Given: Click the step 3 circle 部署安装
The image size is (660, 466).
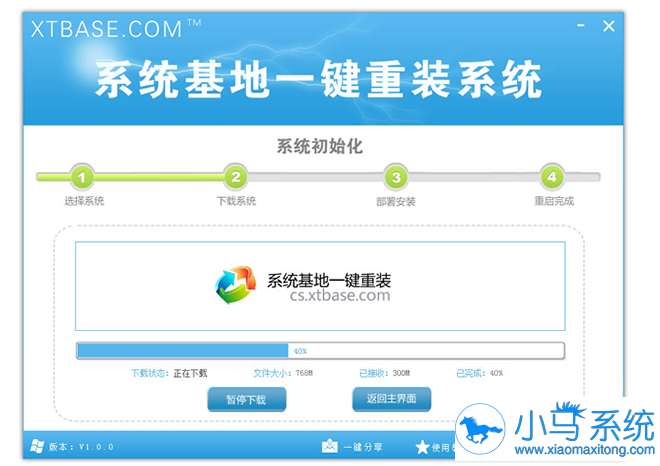Looking at the screenshot, I should (x=396, y=177).
